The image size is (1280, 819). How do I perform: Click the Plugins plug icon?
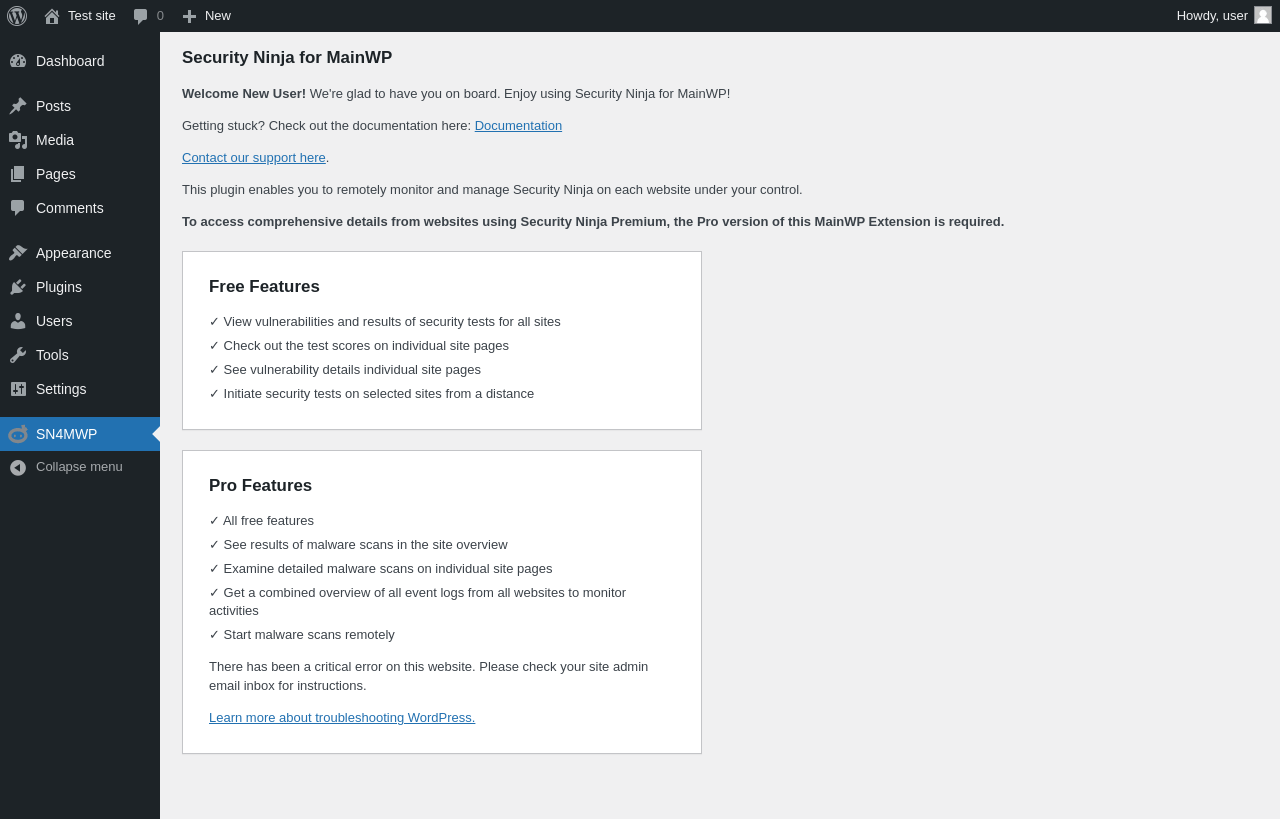18,287
